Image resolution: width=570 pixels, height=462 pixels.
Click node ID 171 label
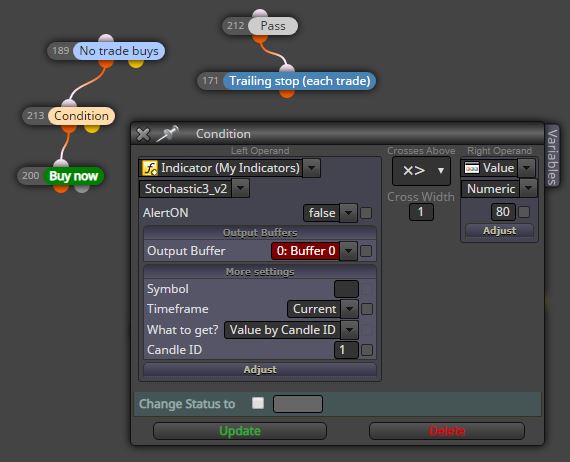[x=210, y=81]
